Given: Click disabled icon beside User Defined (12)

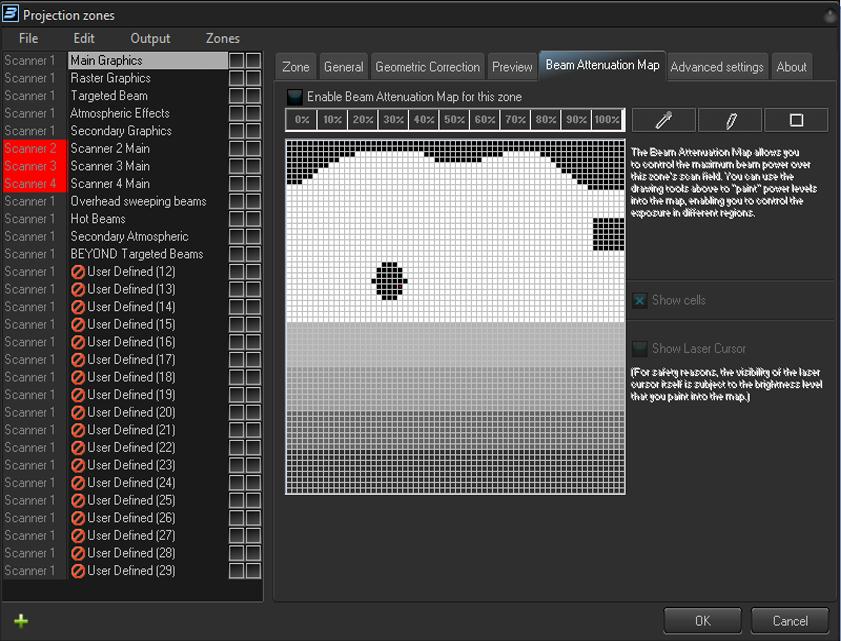Looking at the screenshot, I should (x=78, y=272).
